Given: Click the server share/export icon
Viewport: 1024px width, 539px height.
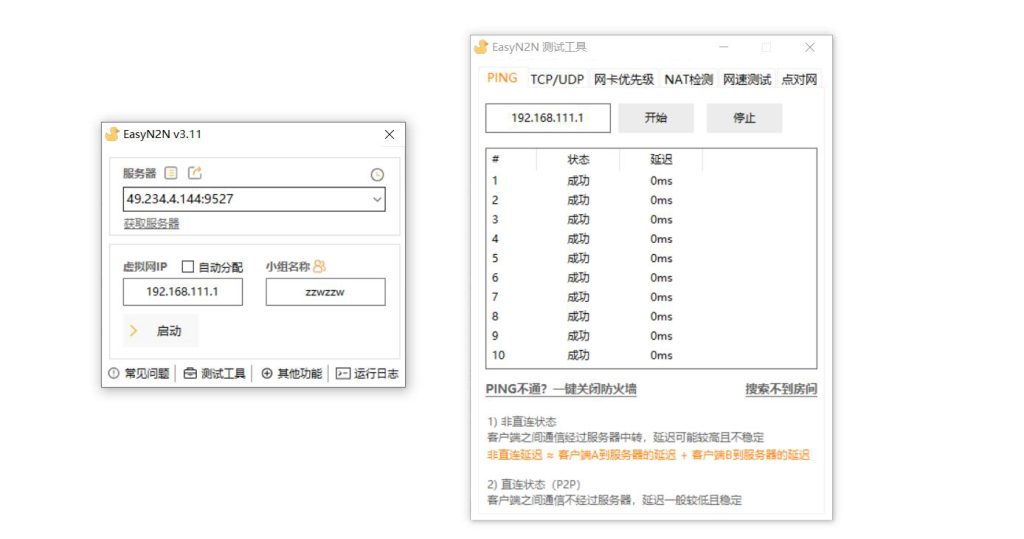Looking at the screenshot, I should [194, 173].
